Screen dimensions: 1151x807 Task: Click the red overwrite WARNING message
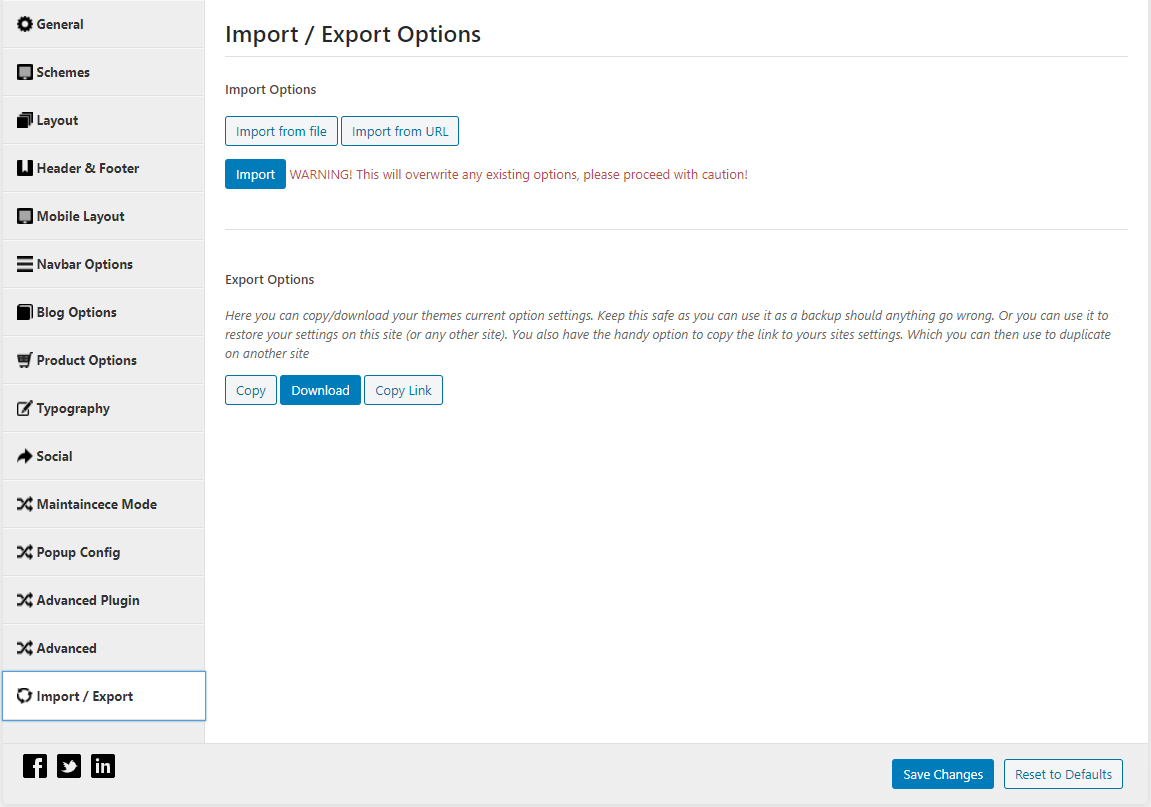519,175
